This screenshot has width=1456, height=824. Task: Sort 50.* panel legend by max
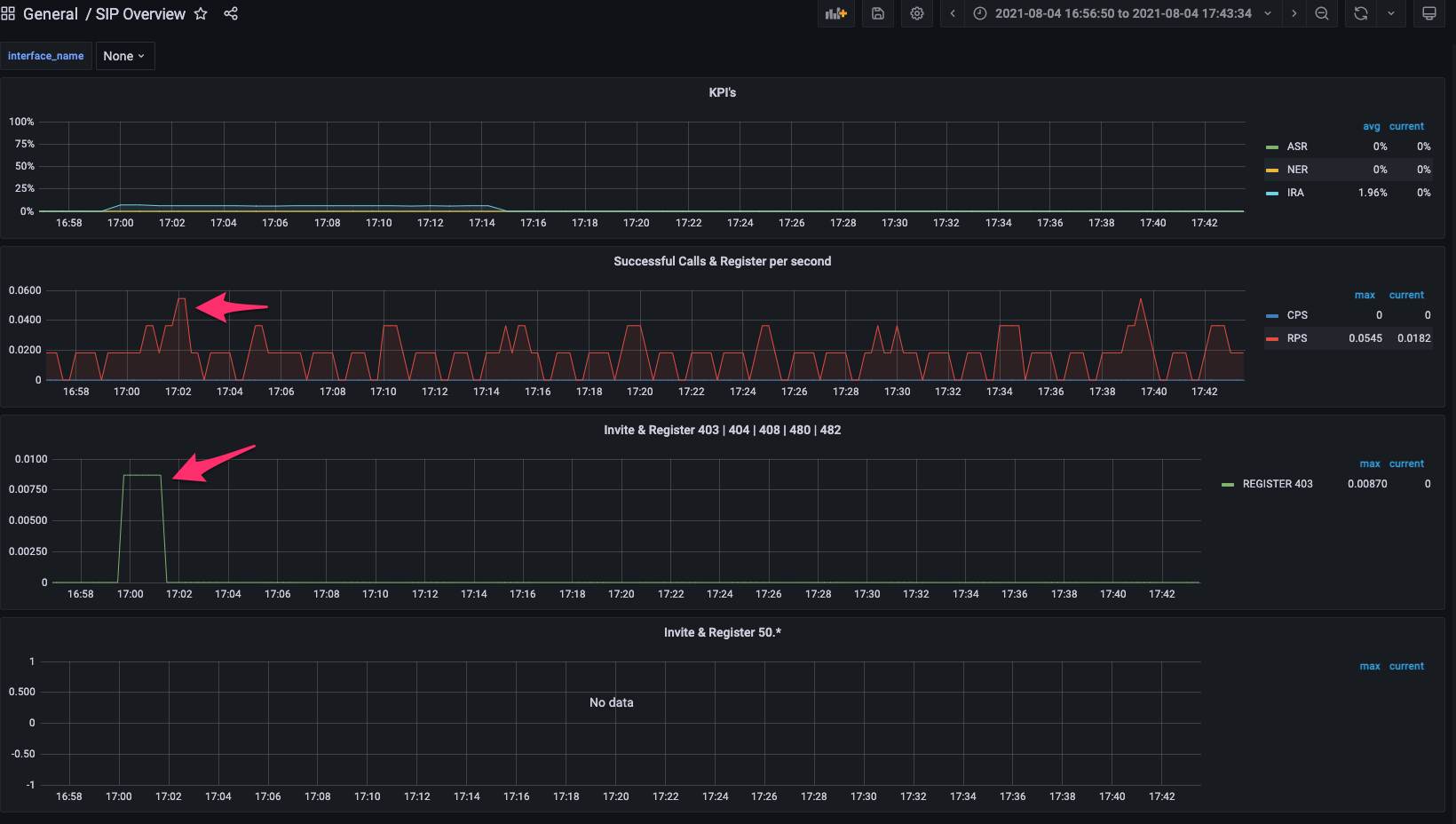[x=1370, y=666]
